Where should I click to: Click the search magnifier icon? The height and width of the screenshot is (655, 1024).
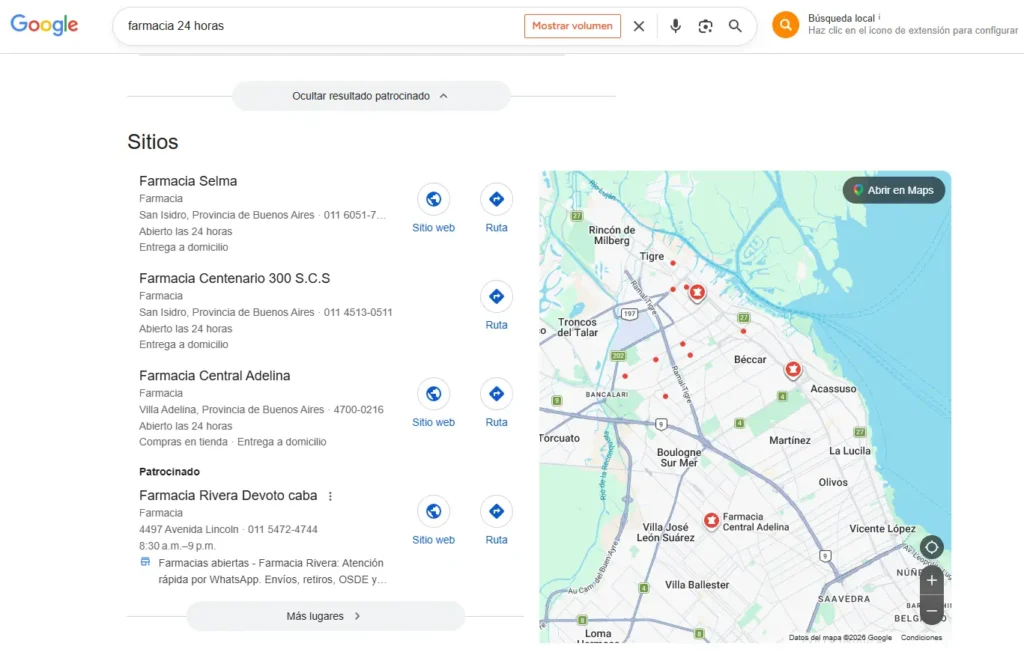735,25
